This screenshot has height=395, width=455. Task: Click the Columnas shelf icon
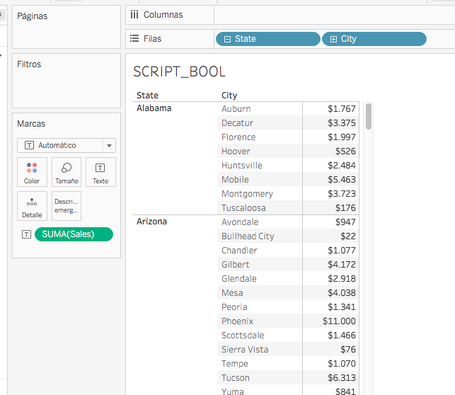(134, 15)
